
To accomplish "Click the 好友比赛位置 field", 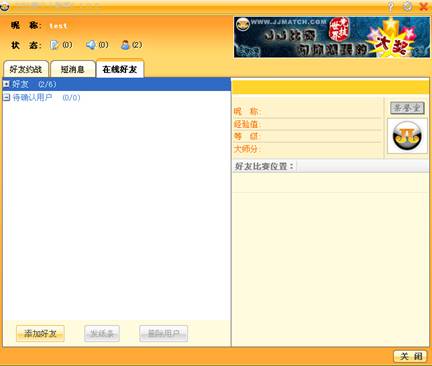I will click(x=363, y=166).
